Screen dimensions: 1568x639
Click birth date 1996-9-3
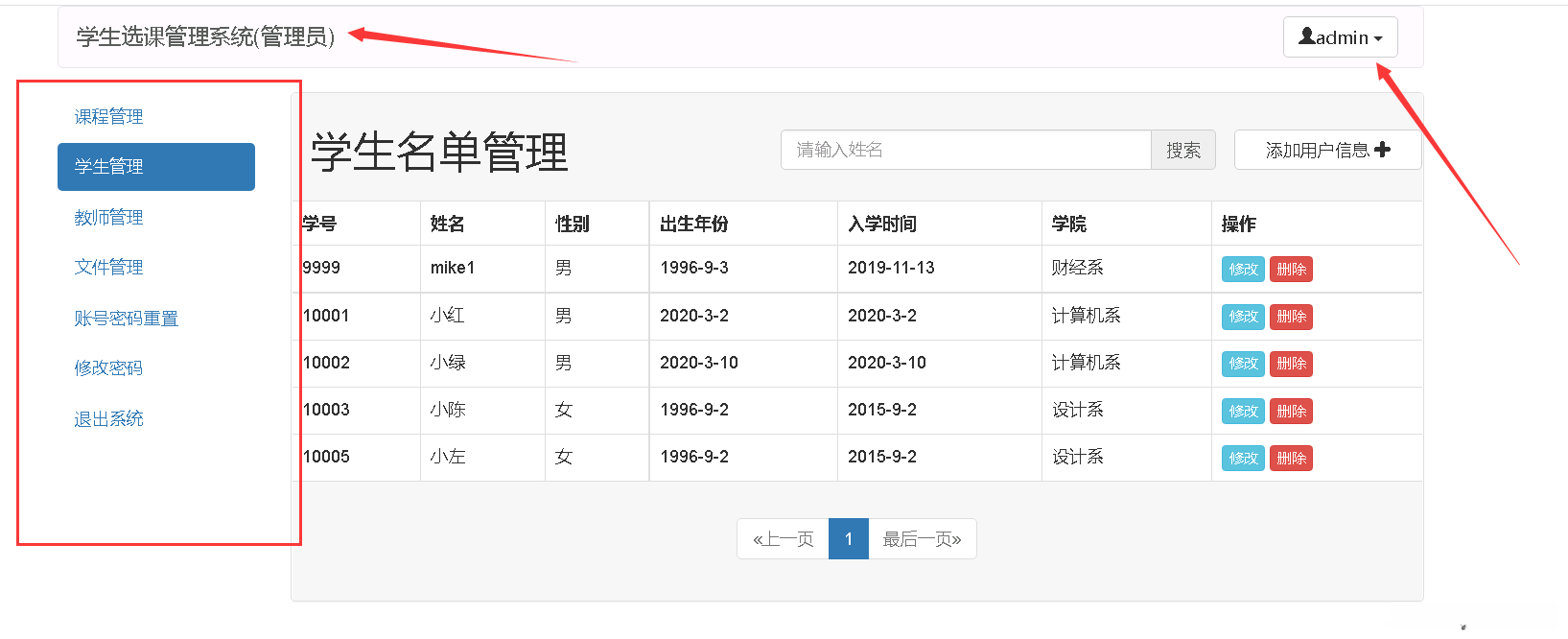[x=694, y=268]
